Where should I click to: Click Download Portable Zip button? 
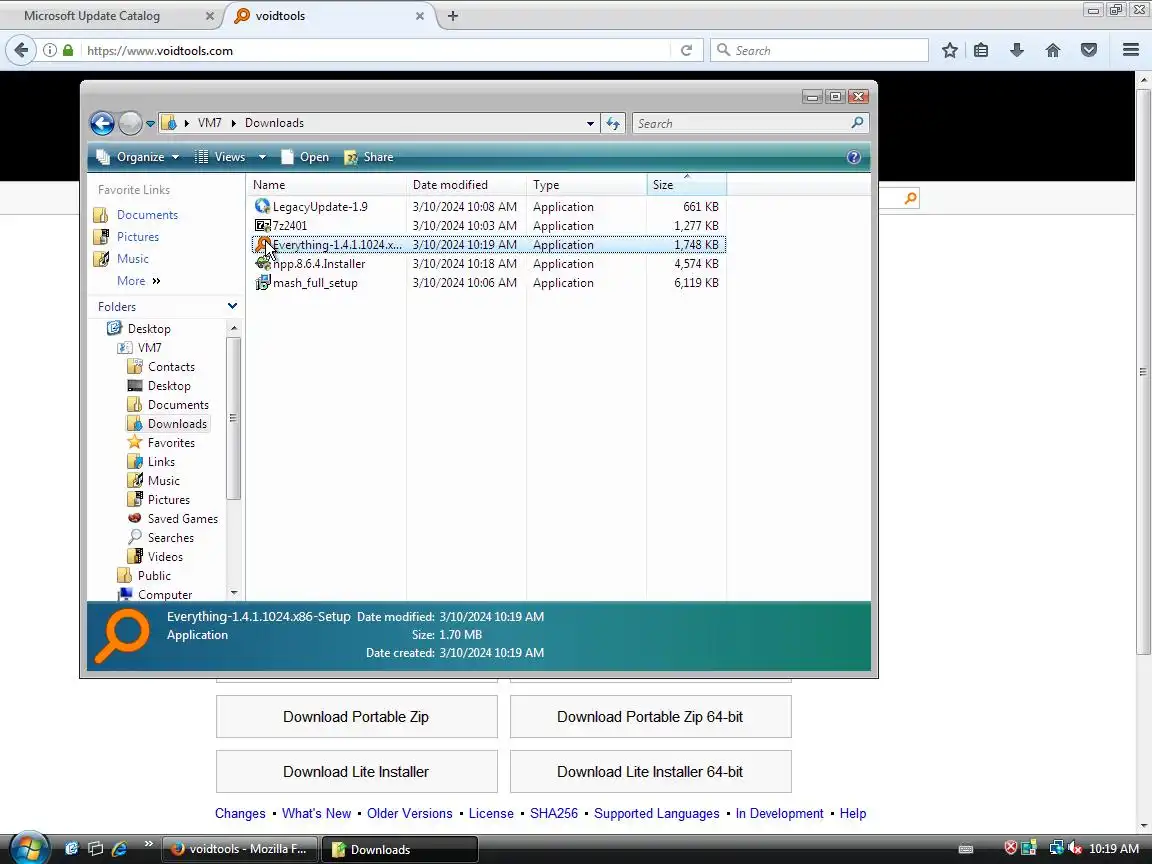pyautogui.click(x=356, y=716)
